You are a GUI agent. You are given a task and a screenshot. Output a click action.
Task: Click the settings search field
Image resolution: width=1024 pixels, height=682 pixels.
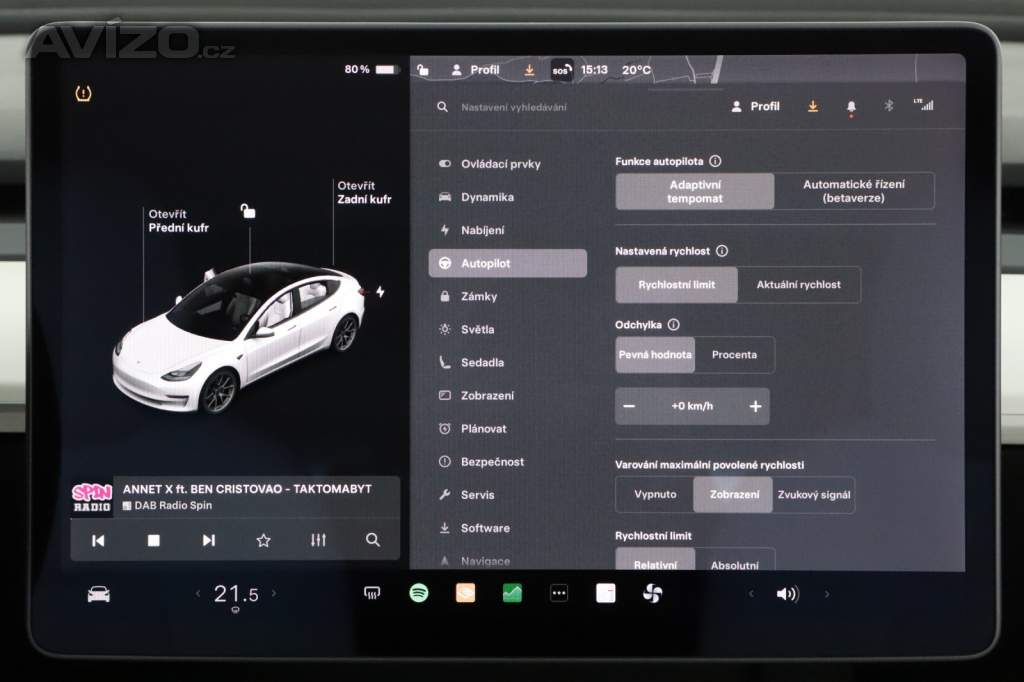[x=560, y=107]
